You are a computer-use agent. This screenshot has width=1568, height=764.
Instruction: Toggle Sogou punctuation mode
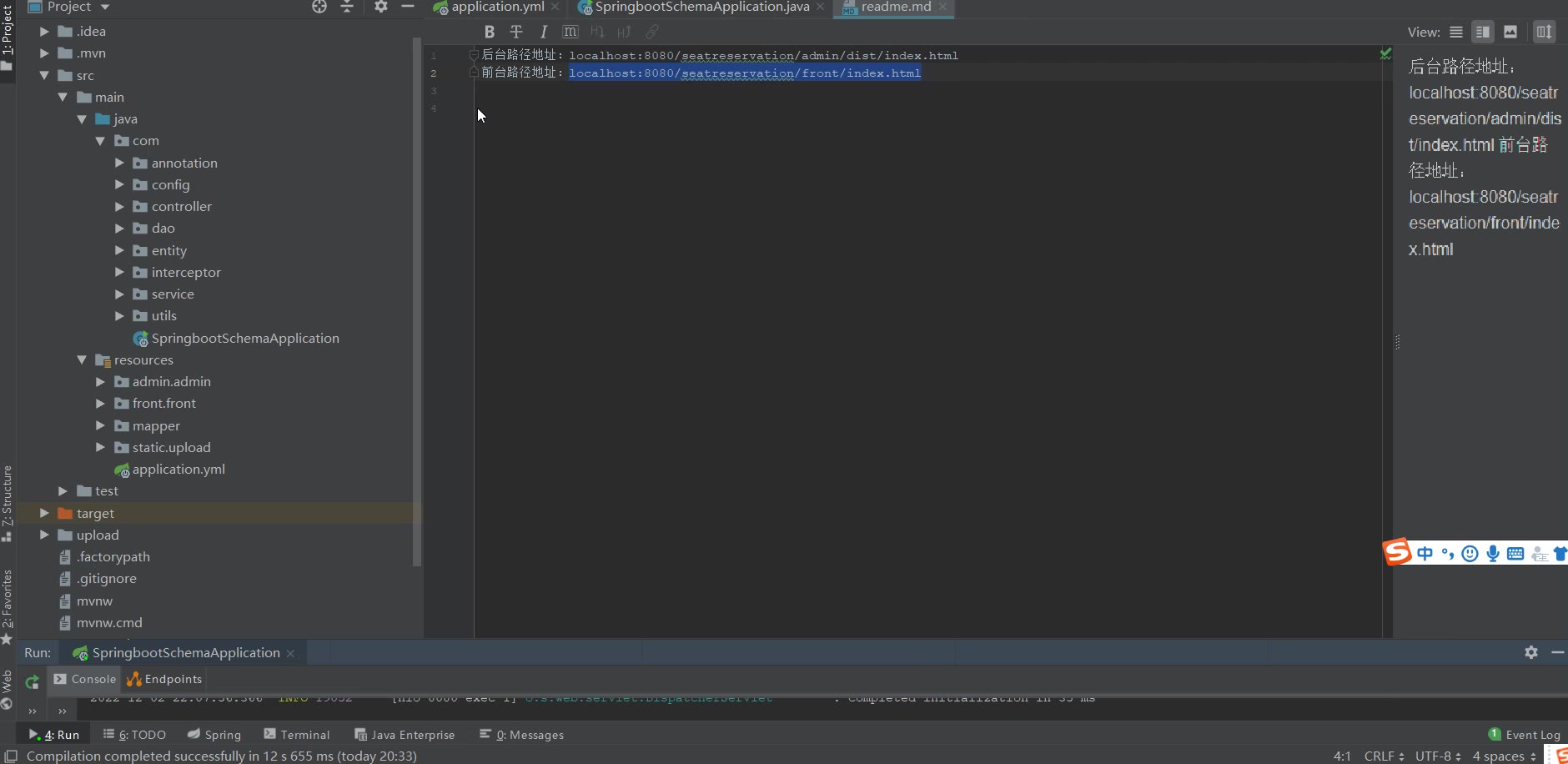(1448, 554)
